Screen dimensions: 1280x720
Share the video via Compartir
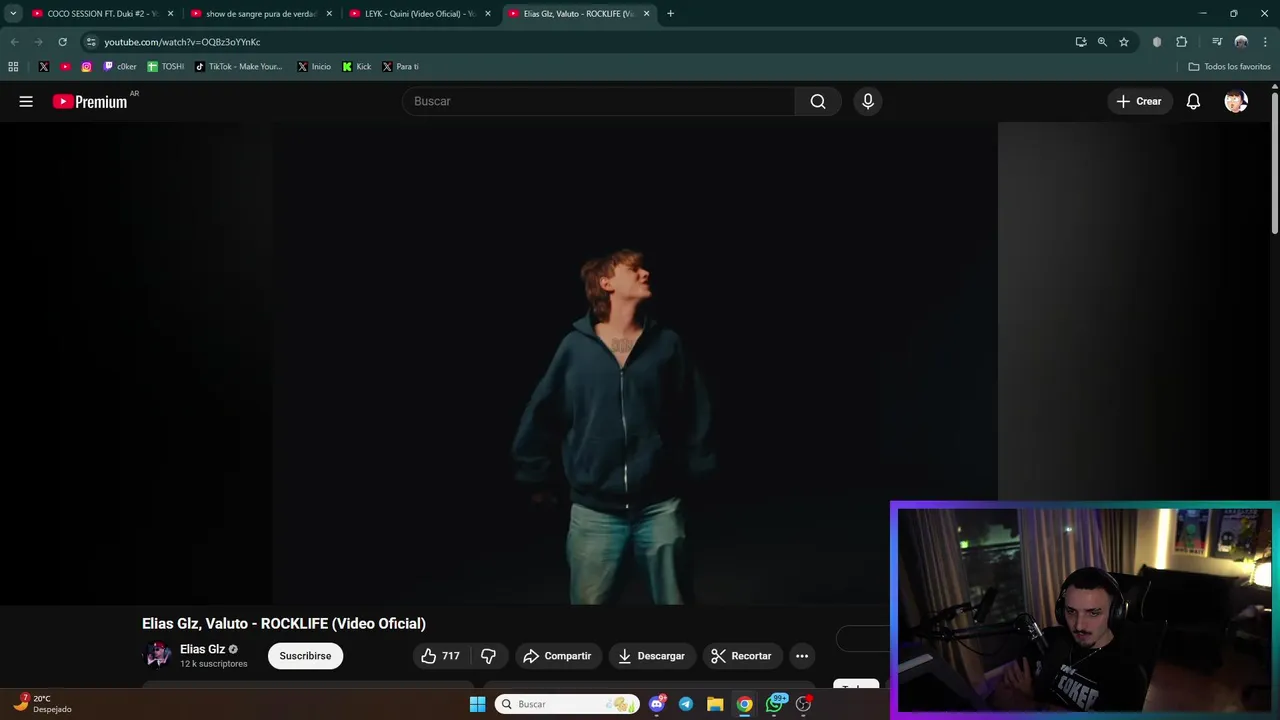coord(558,656)
